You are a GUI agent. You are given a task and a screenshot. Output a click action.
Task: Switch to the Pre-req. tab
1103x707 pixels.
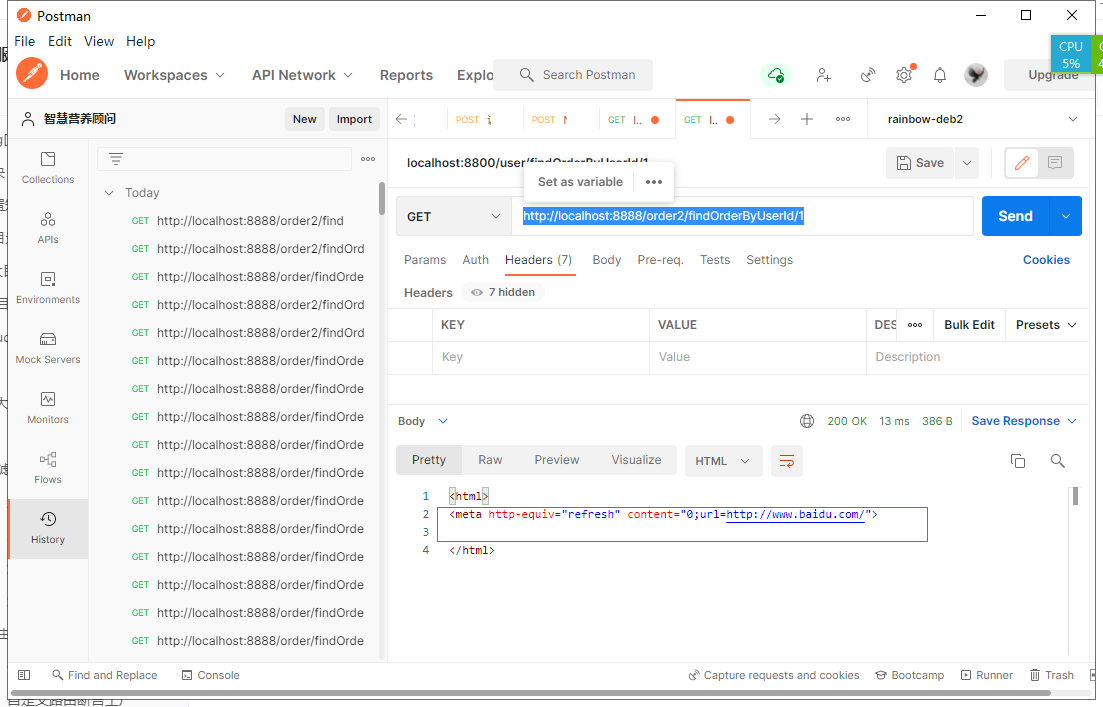(660, 260)
